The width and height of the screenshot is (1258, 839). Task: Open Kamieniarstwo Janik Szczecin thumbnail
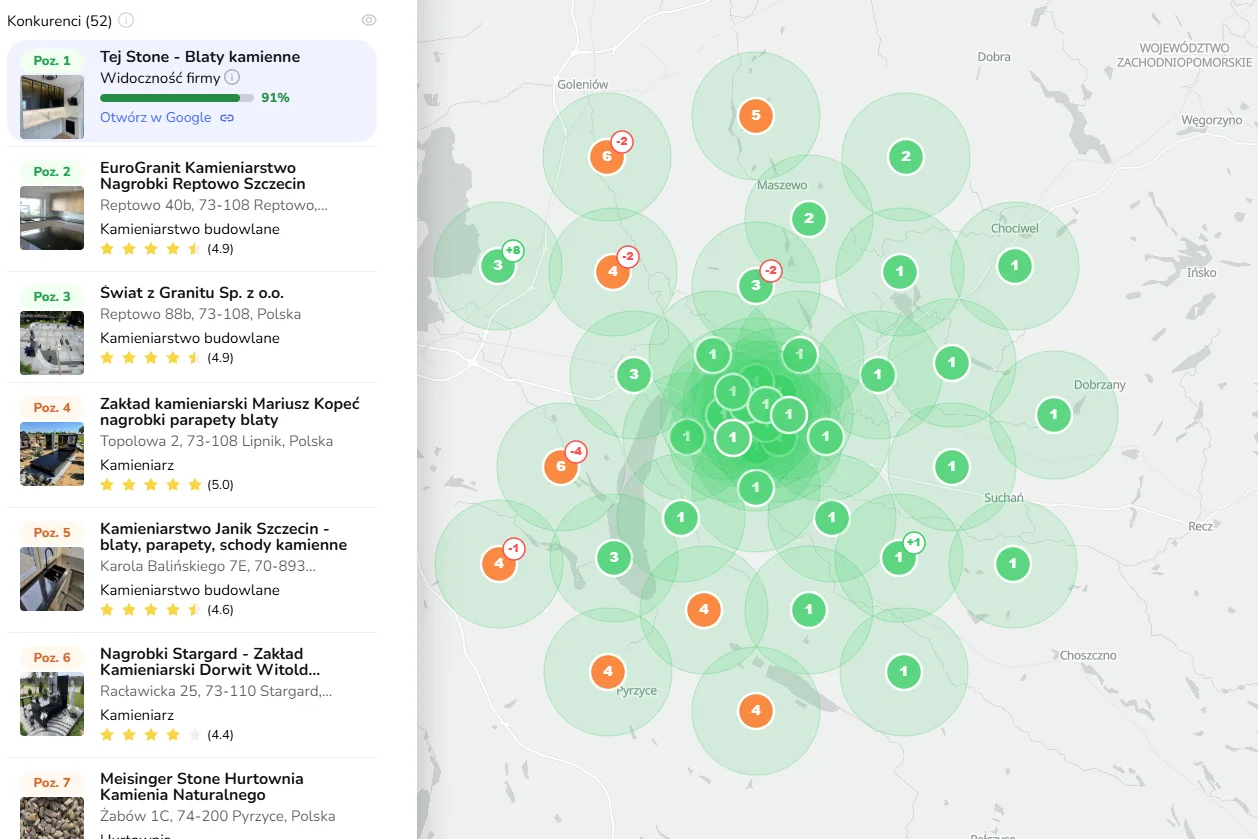tap(52, 579)
